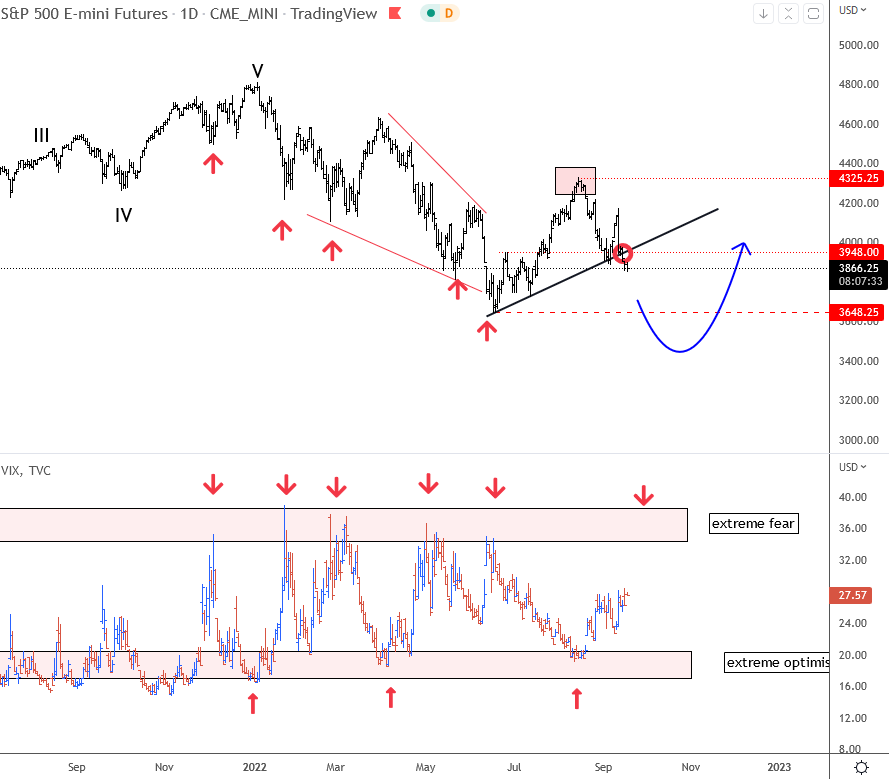889x779 pixels.
Task: Select the 'extreme optimis' text label
Action: coord(777,663)
